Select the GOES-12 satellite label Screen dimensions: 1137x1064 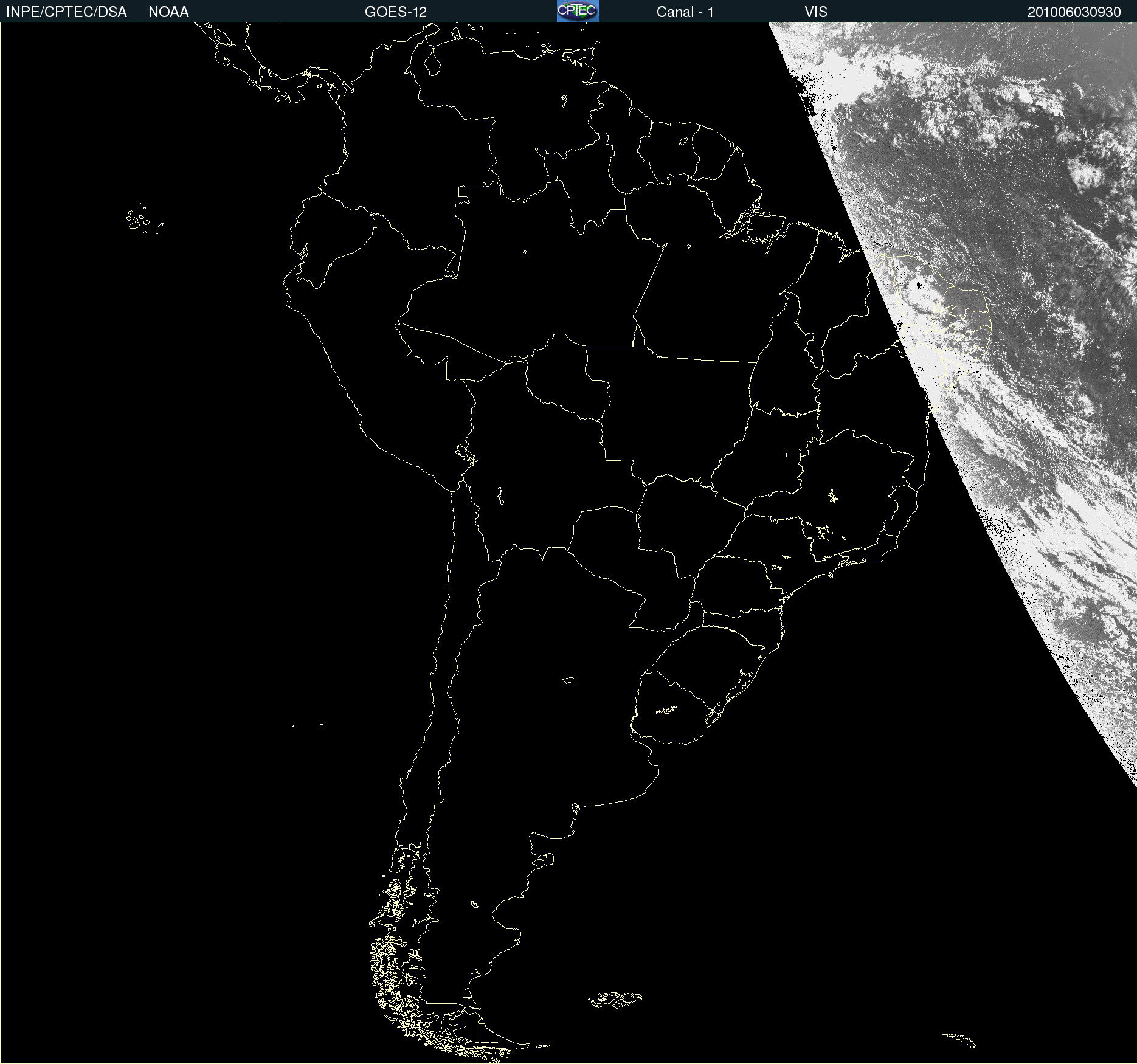pos(396,12)
